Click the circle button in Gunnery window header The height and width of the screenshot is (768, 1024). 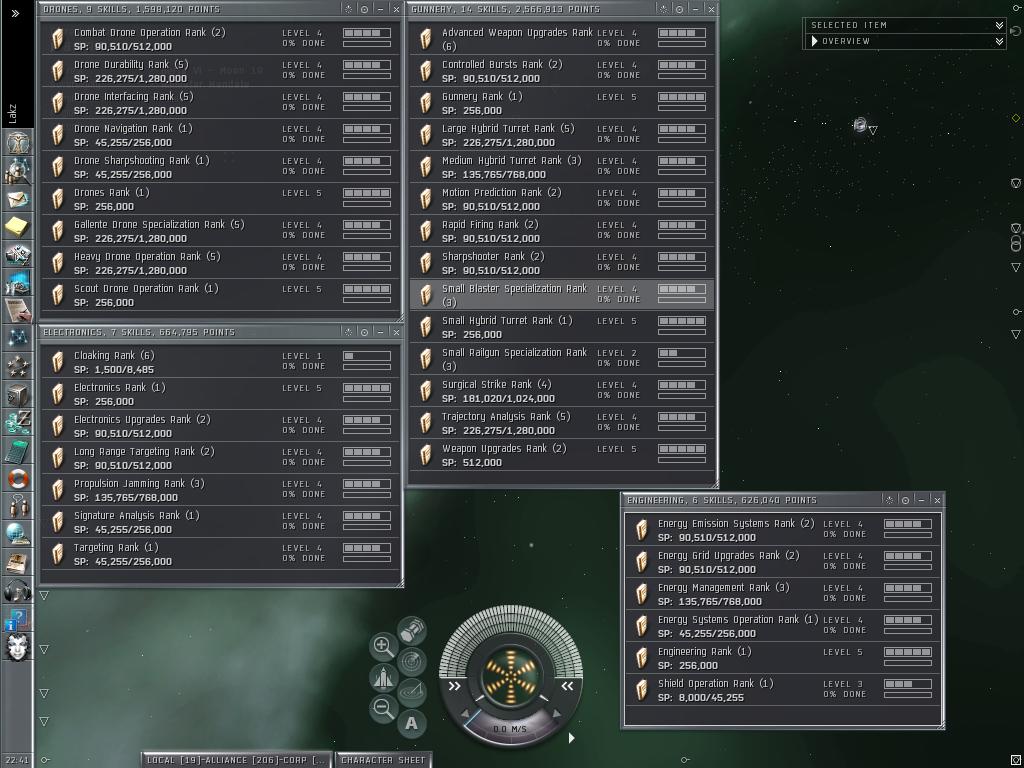(679, 9)
